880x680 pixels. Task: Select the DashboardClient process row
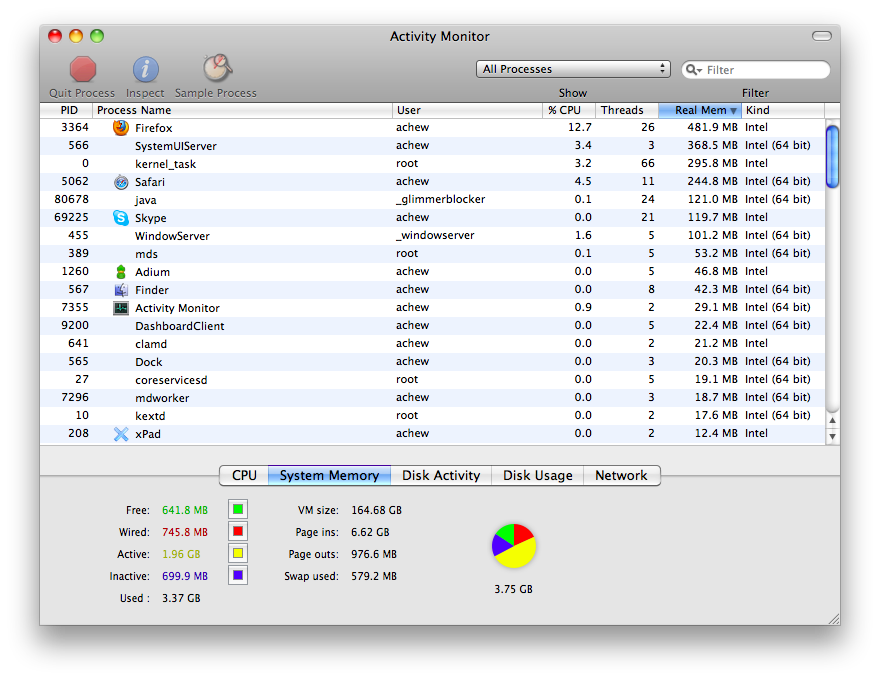click(x=433, y=326)
